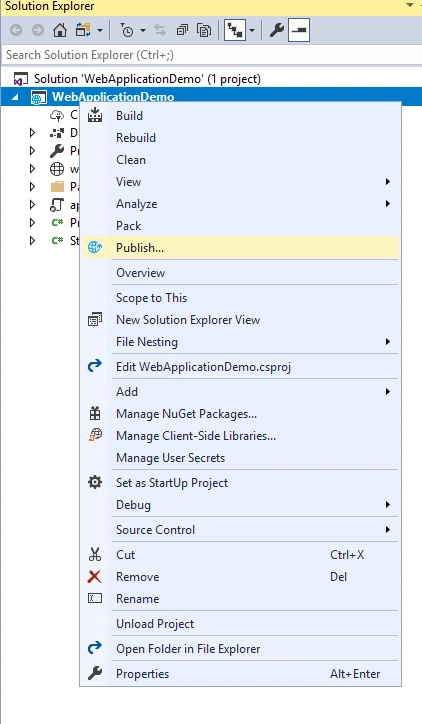This screenshot has height=724, width=422.
Task: Choose Manage NuGet Packages...
Action: pos(240,414)
